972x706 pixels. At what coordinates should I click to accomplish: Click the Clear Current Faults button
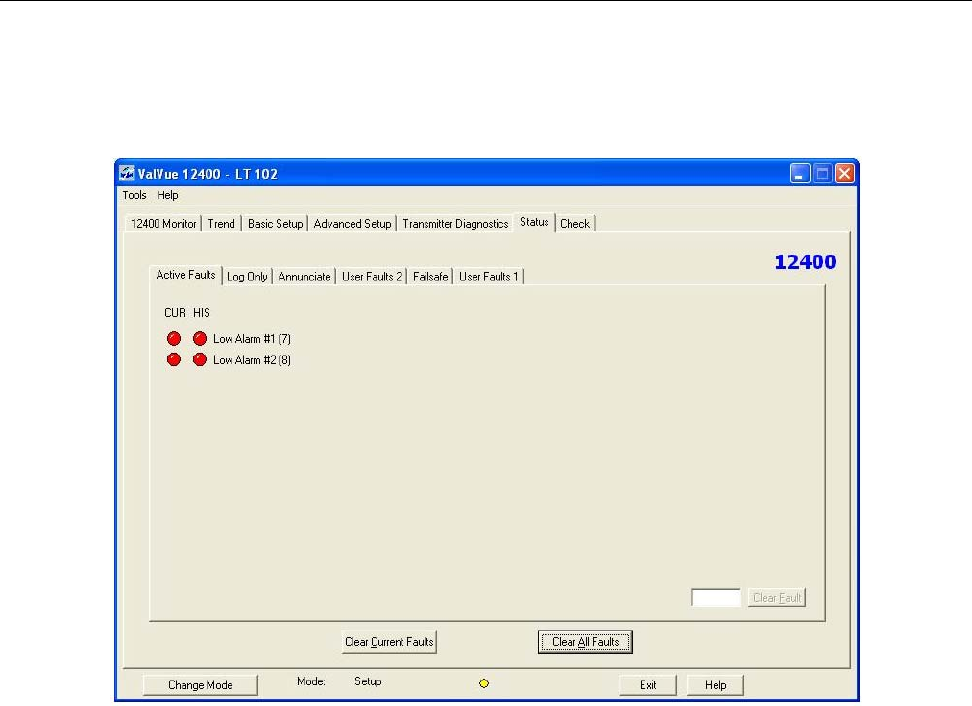coord(389,642)
